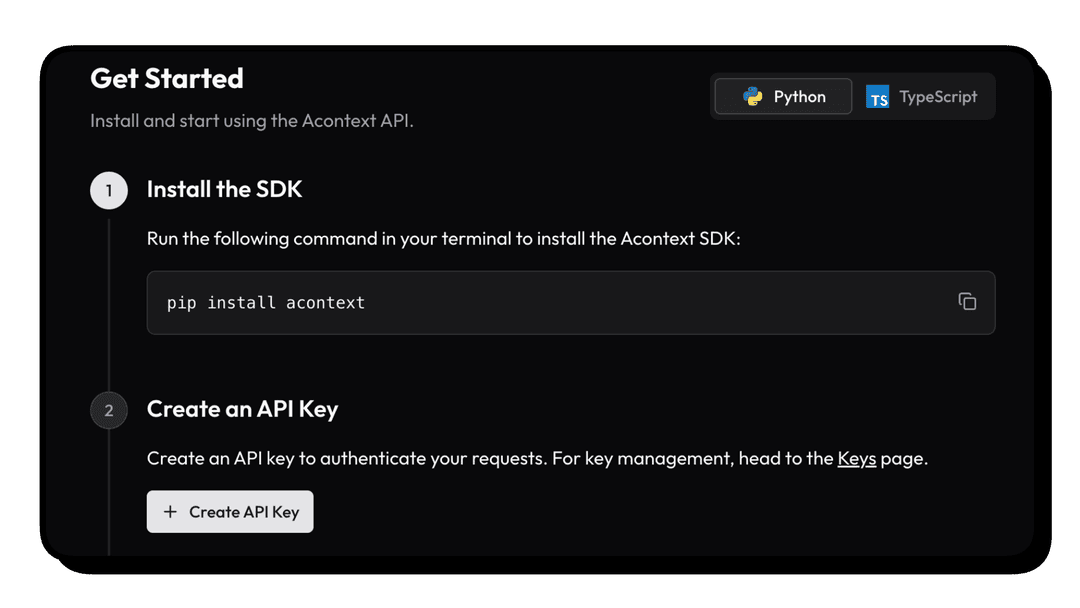This screenshot has width=1080, height=608.
Task: Click the 'Install and start using' subtitle
Action: (x=251, y=120)
